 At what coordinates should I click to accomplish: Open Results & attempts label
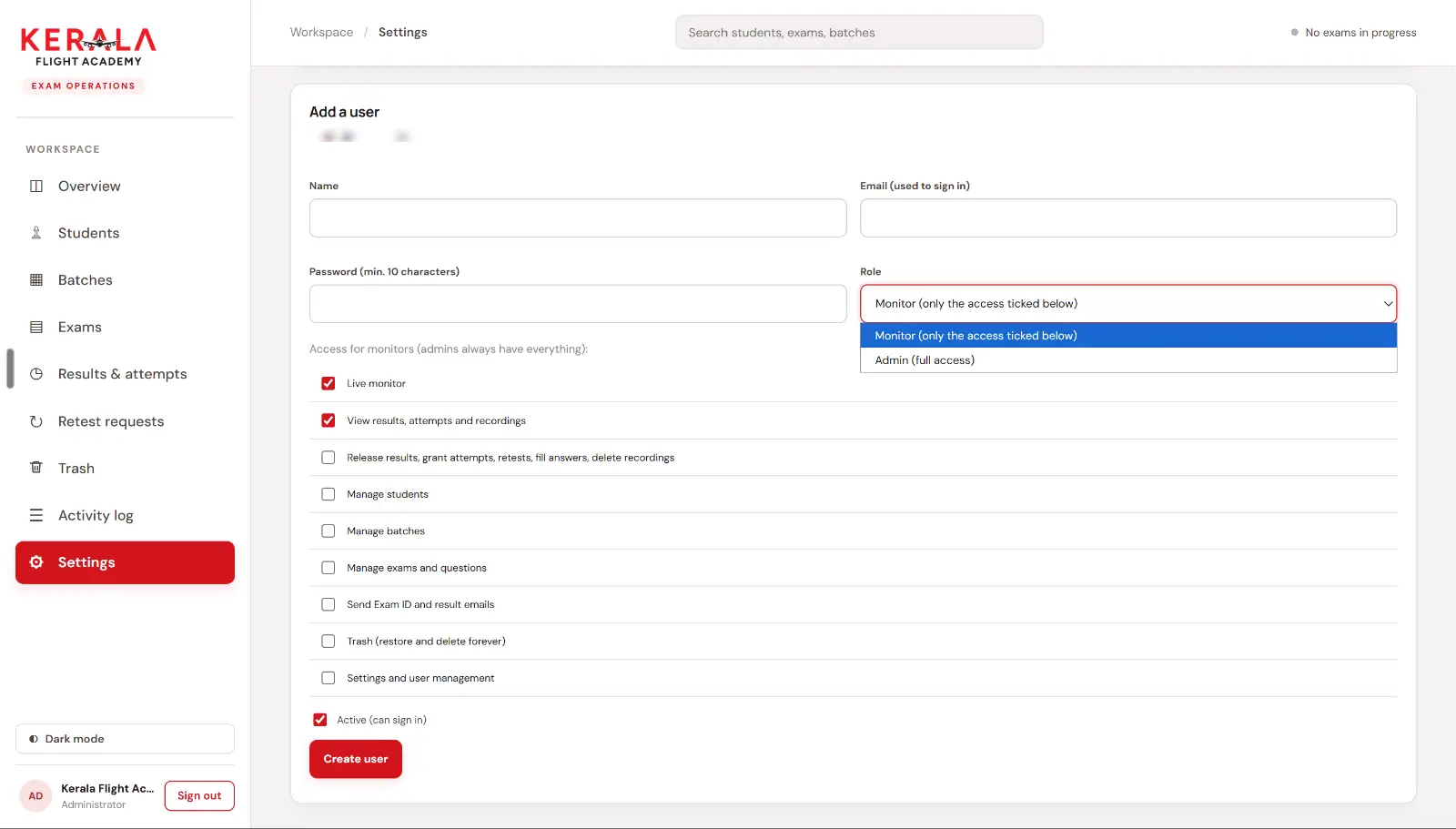tap(123, 374)
